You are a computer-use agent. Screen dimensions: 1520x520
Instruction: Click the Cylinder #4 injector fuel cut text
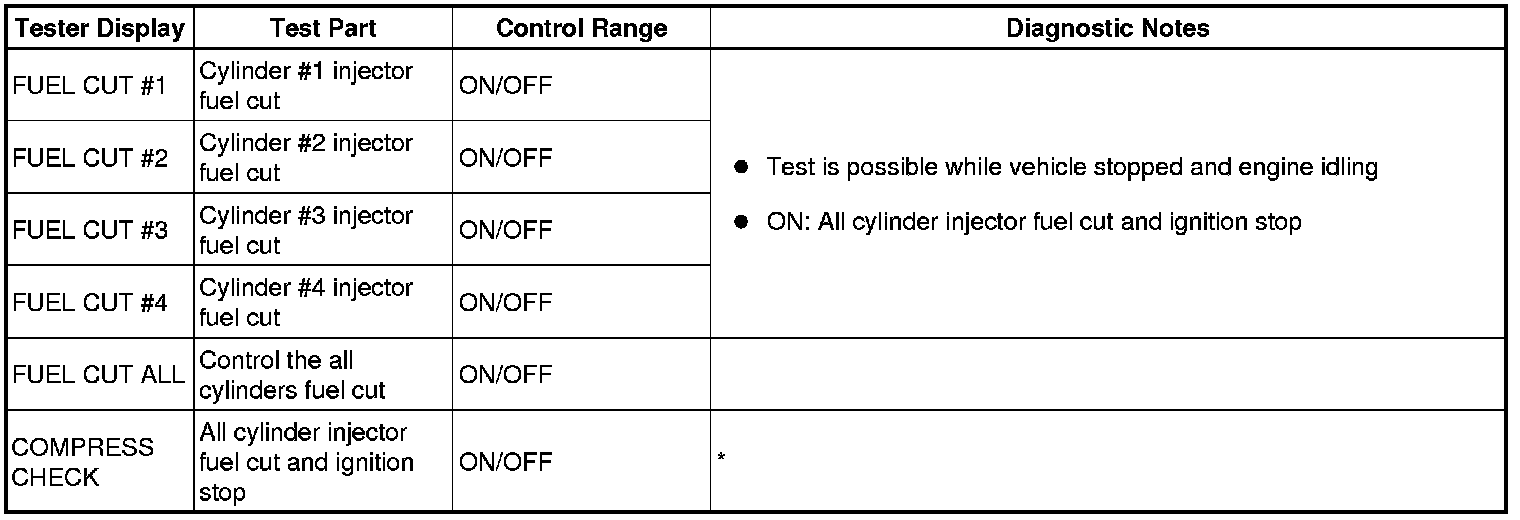tap(306, 302)
